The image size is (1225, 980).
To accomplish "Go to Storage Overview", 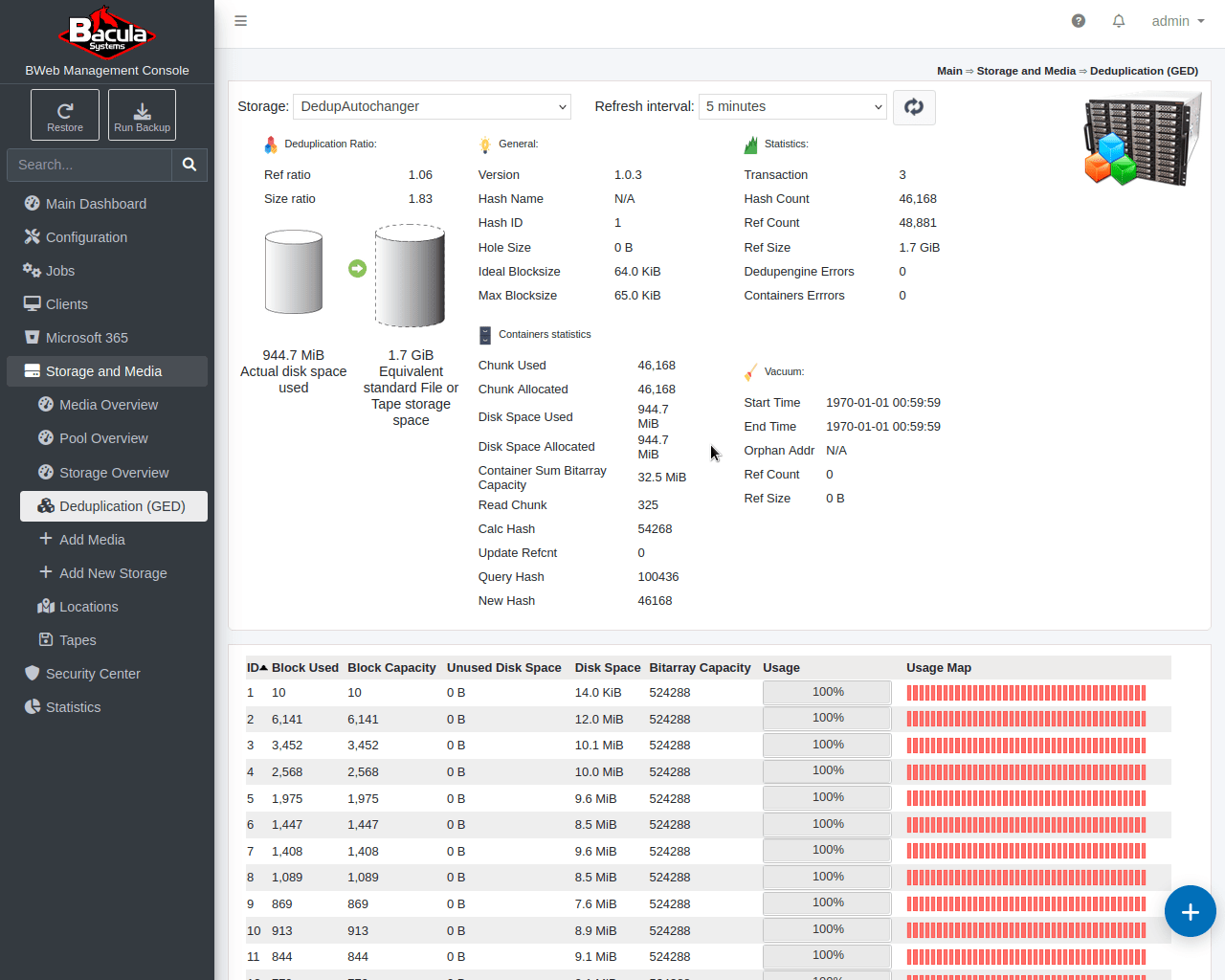I will tap(114, 473).
